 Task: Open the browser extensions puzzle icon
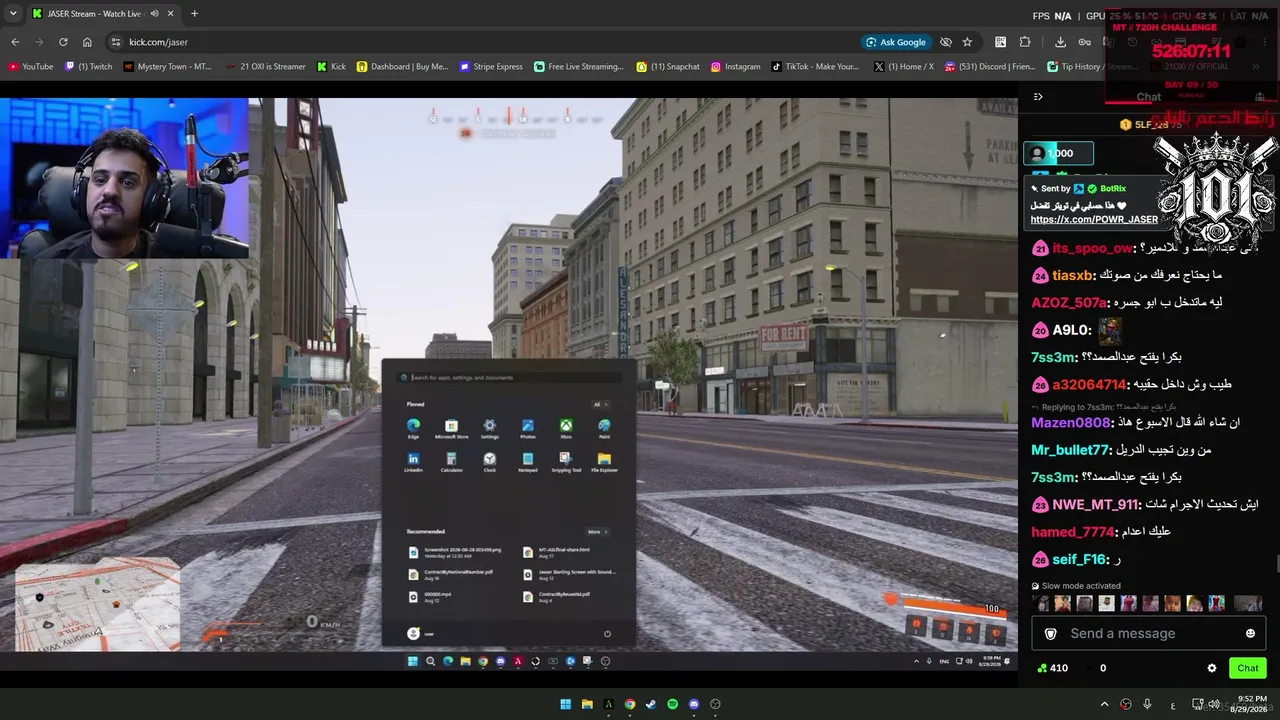(x=1025, y=42)
